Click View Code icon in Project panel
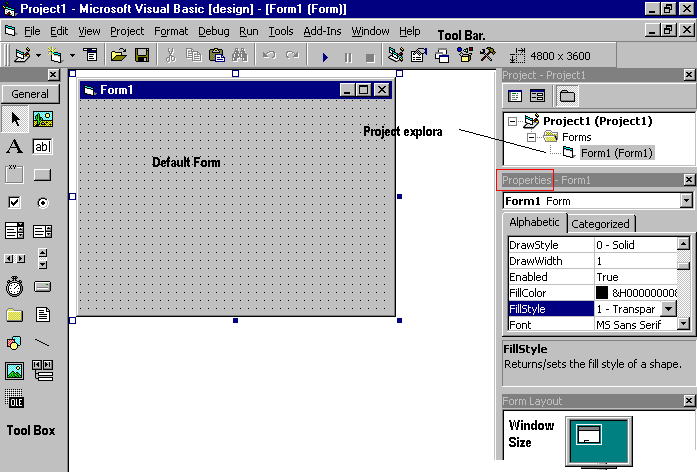The width and height of the screenshot is (697, 472). 516,96
